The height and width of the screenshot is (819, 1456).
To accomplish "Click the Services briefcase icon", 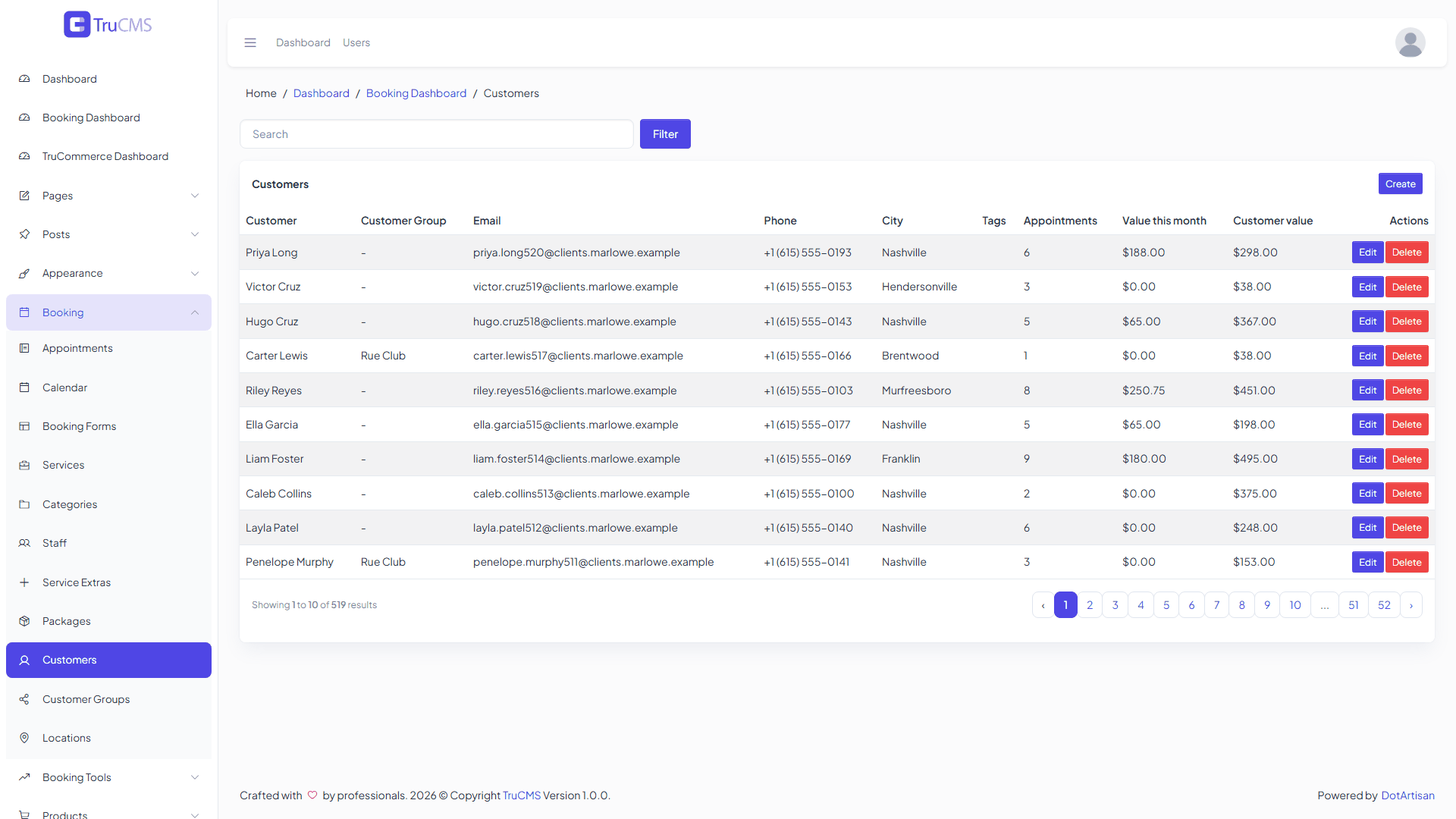I will pyautogui.click(x=24, y=465).
